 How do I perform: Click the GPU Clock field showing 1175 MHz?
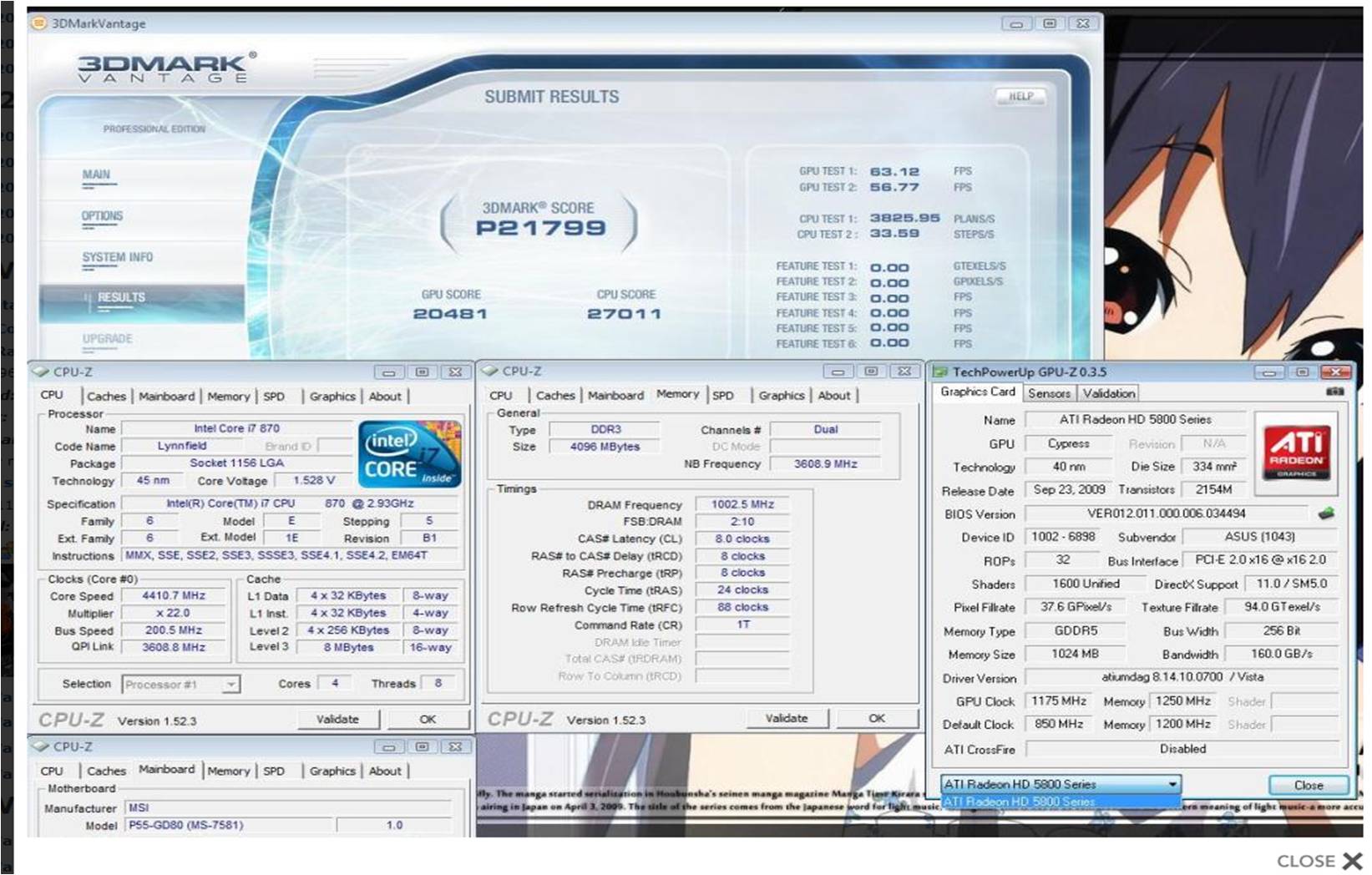[1058, 701]
